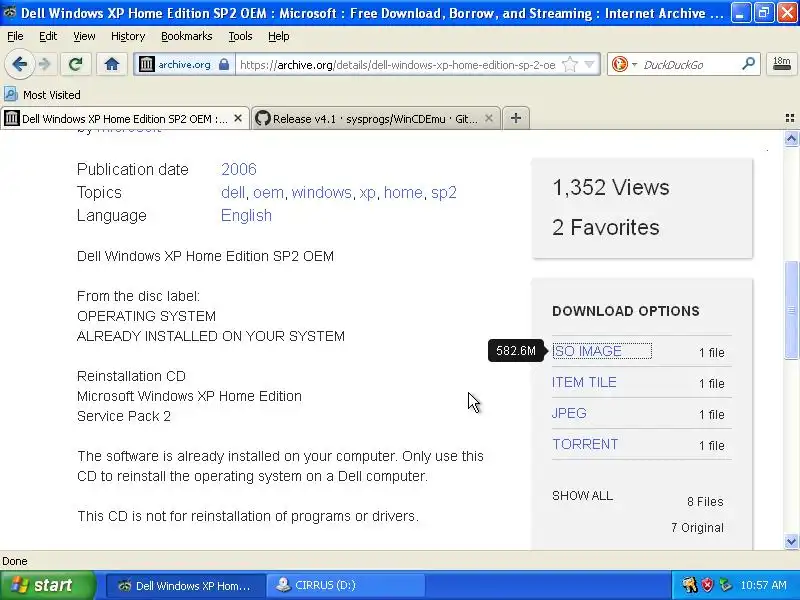Click the JPEG download option
The height and width of the screenshot is (600, 800).
click(569, 413)
